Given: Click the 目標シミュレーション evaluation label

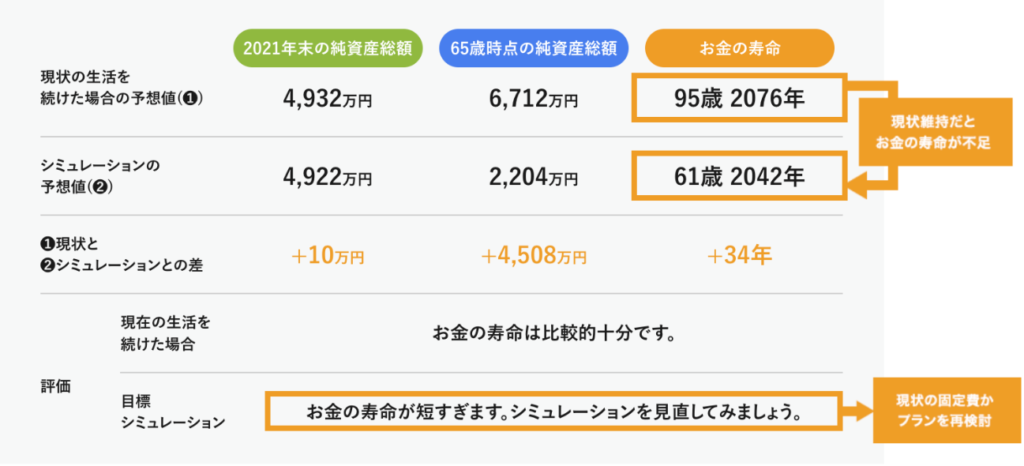Looking at the screenshot, I should [x=172, y=411].
